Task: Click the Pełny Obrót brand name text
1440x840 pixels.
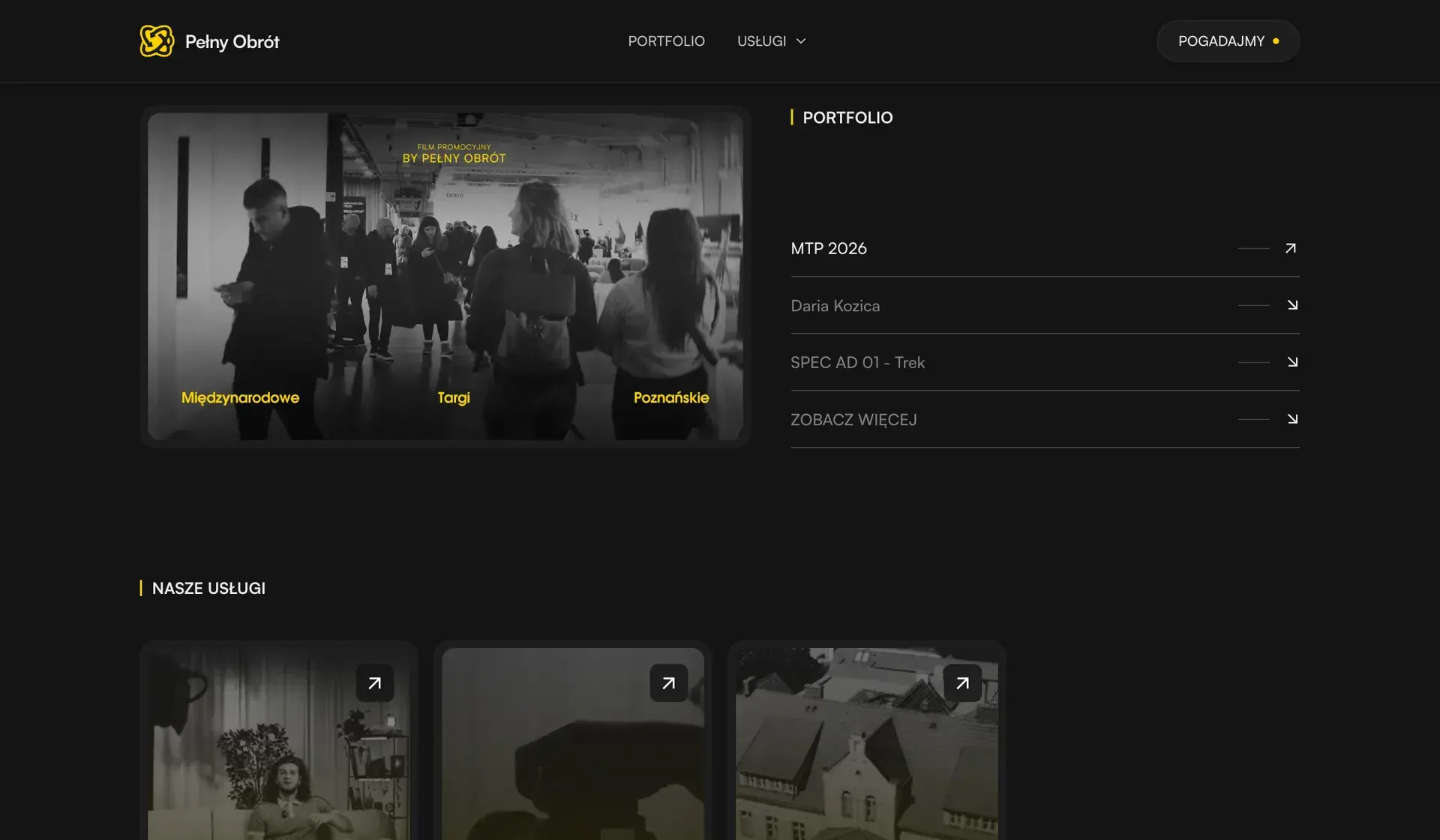Action: pos(232,42)
